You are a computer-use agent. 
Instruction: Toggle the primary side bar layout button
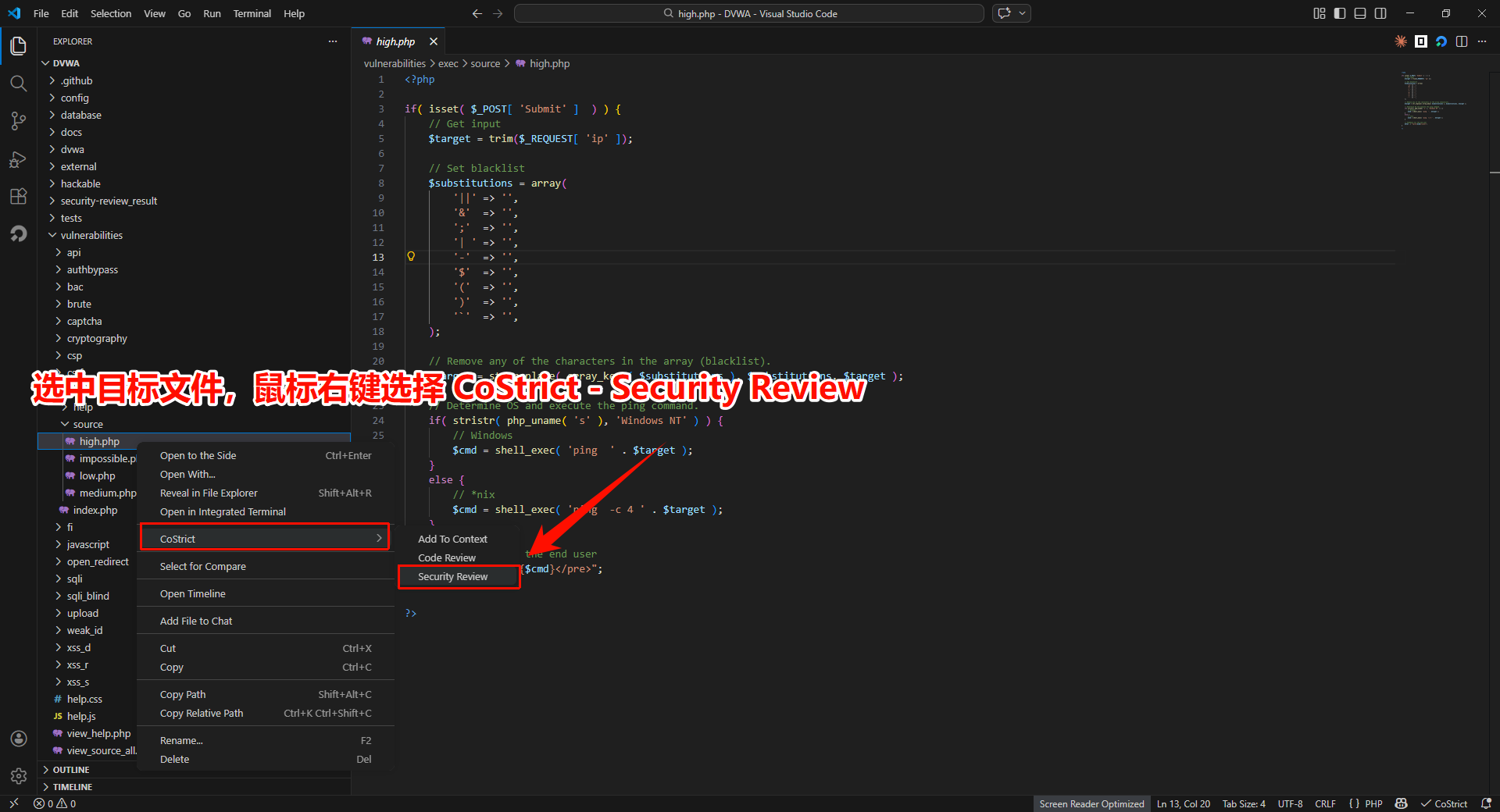click(1340, 13)
